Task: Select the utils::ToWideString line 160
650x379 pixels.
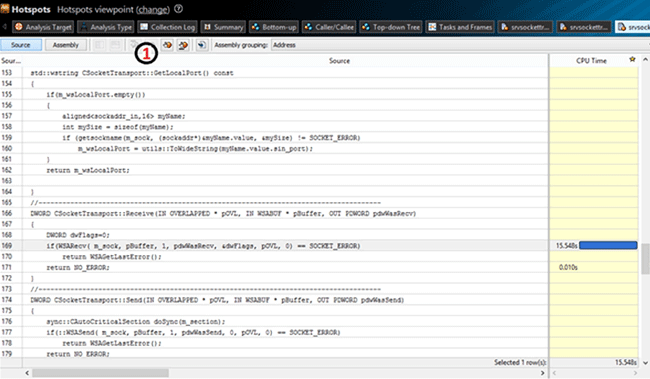Action: [195, 148]
